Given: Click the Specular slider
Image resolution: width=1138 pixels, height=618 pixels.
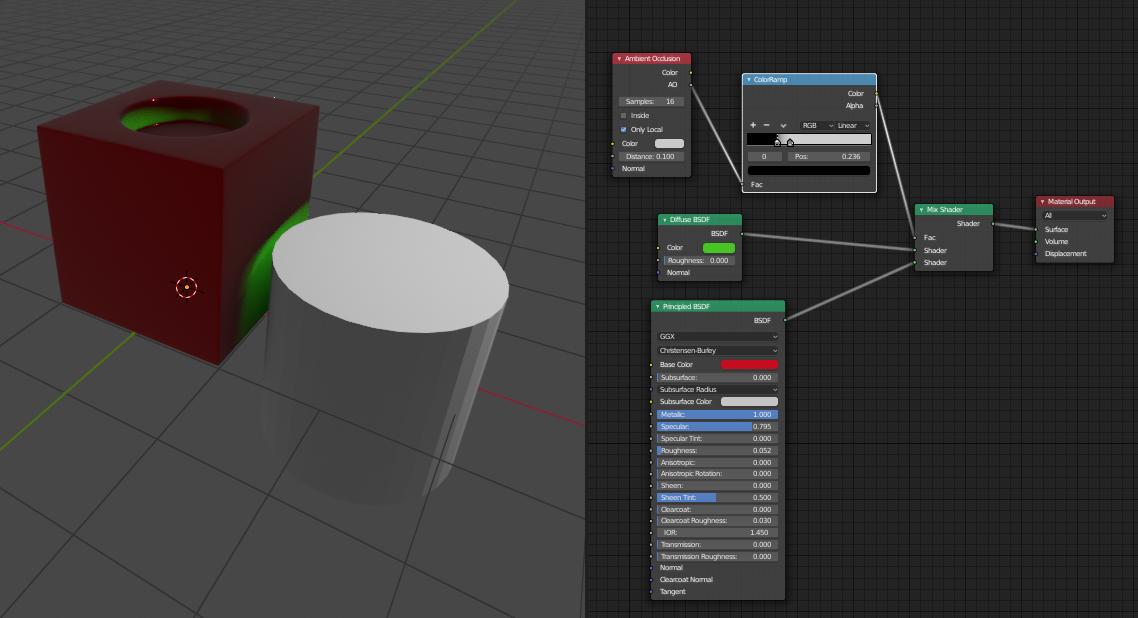Looking at the screenshot, I should [x=717, y=427].
